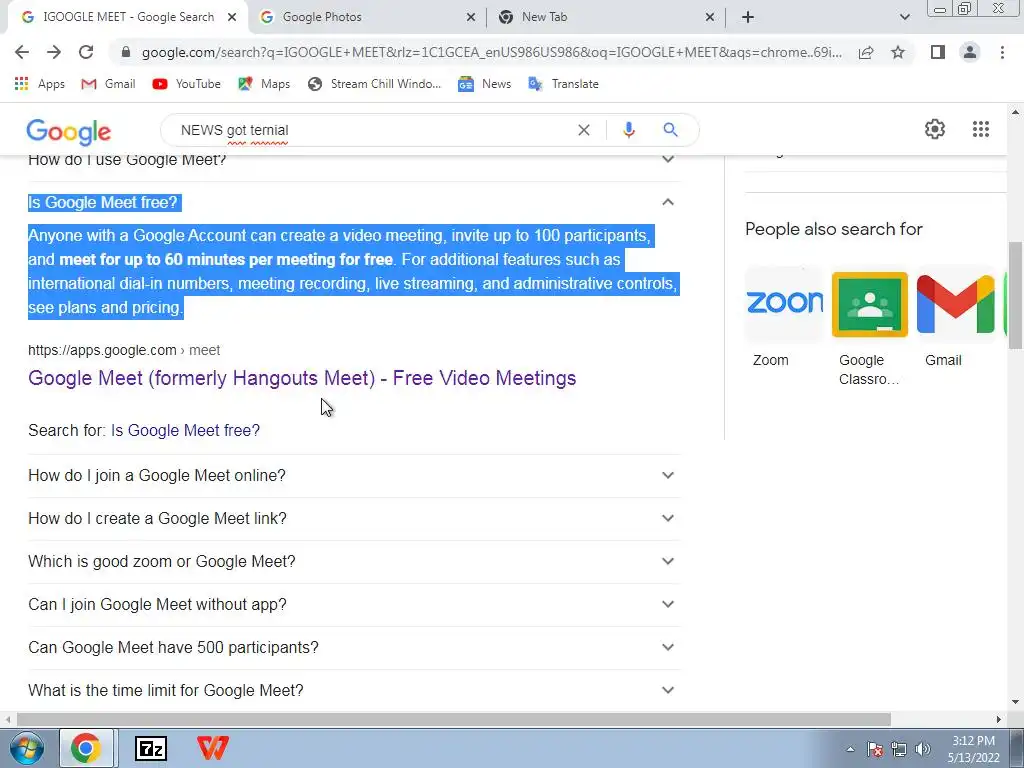The width and height of the screenshot is (1024, 768).
Task: Open Chrome profile menu
Action: tap(970, 52)
